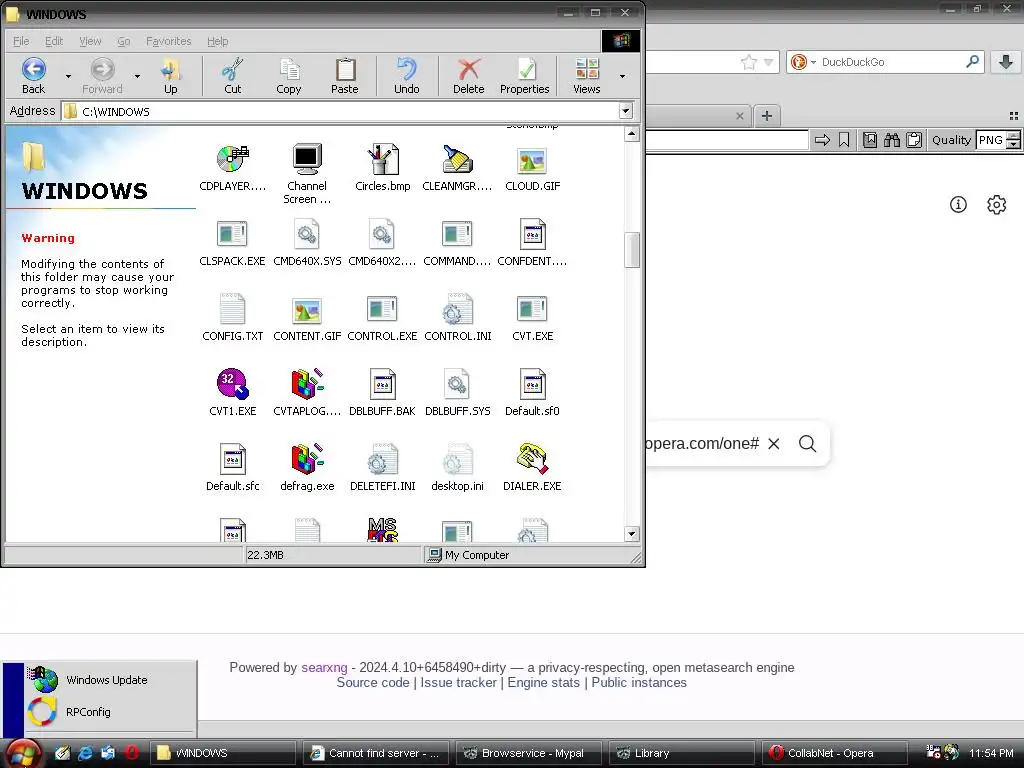
Task: Click the Undo toolbar button
Action: (x=407, y=76)
